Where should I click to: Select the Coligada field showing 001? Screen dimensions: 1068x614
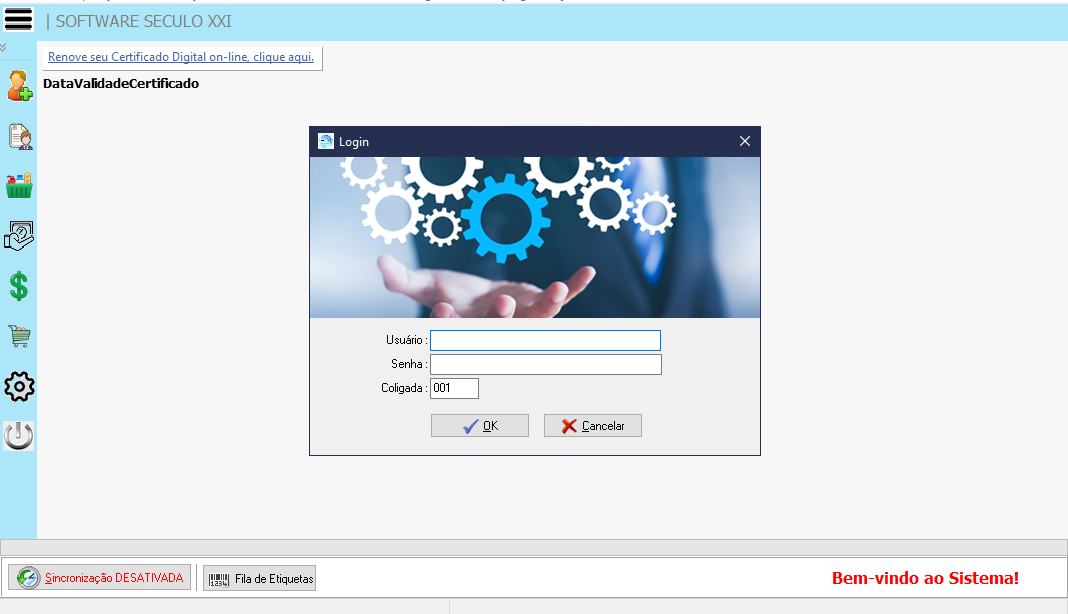point(454,388)
